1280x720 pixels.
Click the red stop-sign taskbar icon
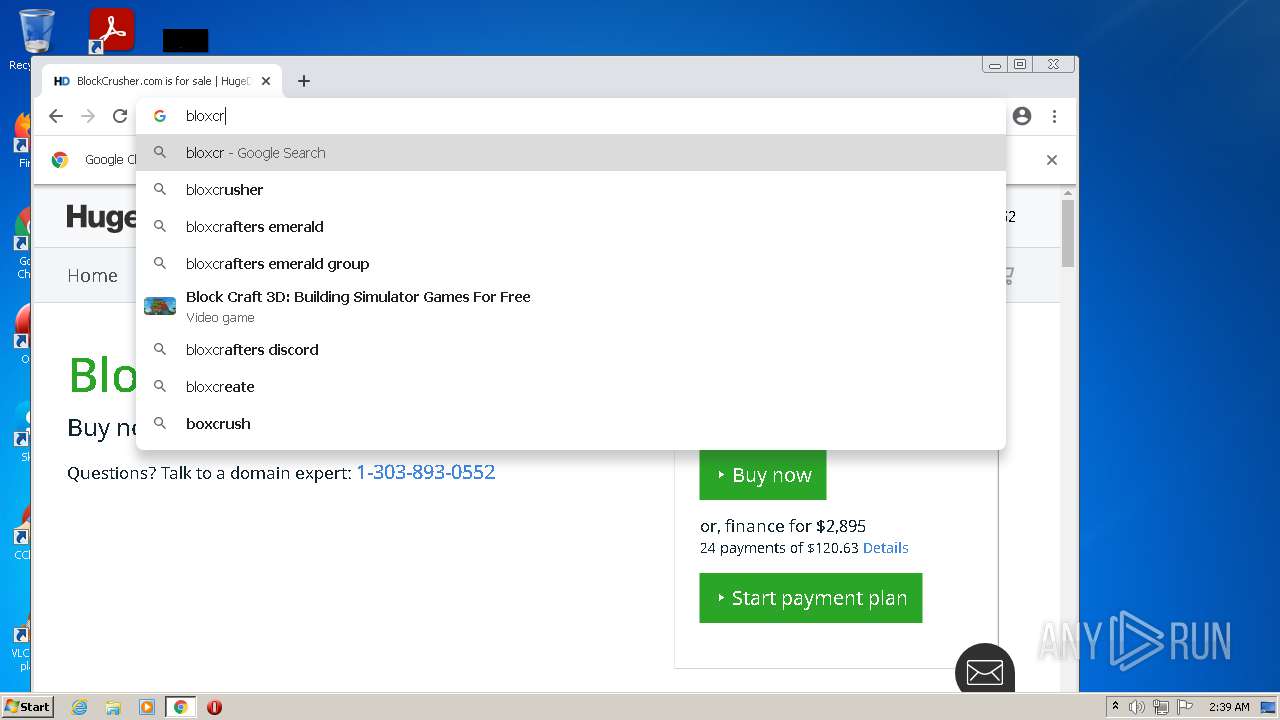(214, 707)
